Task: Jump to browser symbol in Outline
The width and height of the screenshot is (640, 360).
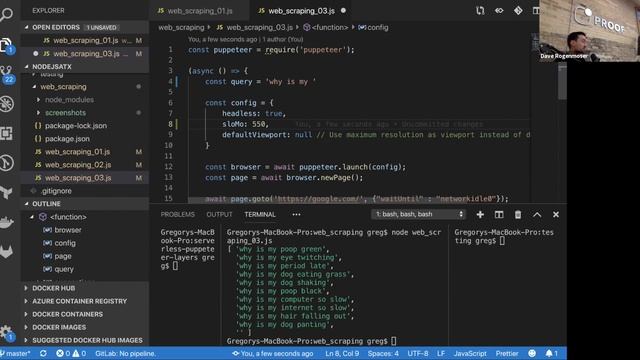Action: (x=68, y=230)
